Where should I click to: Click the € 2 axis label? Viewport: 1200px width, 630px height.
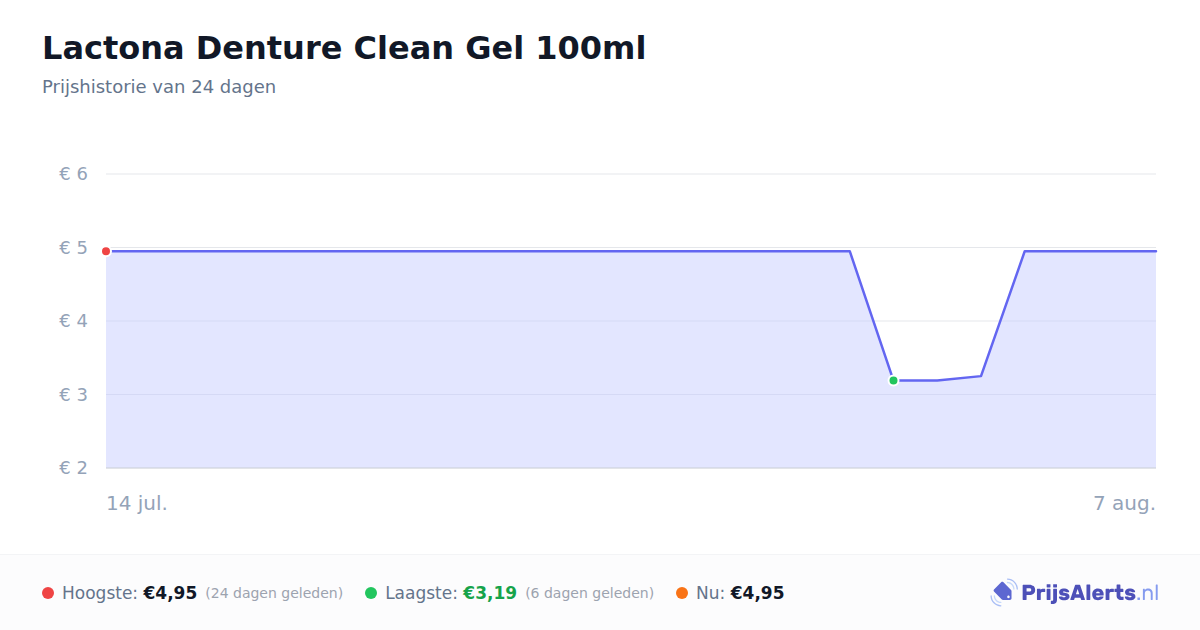74,468
